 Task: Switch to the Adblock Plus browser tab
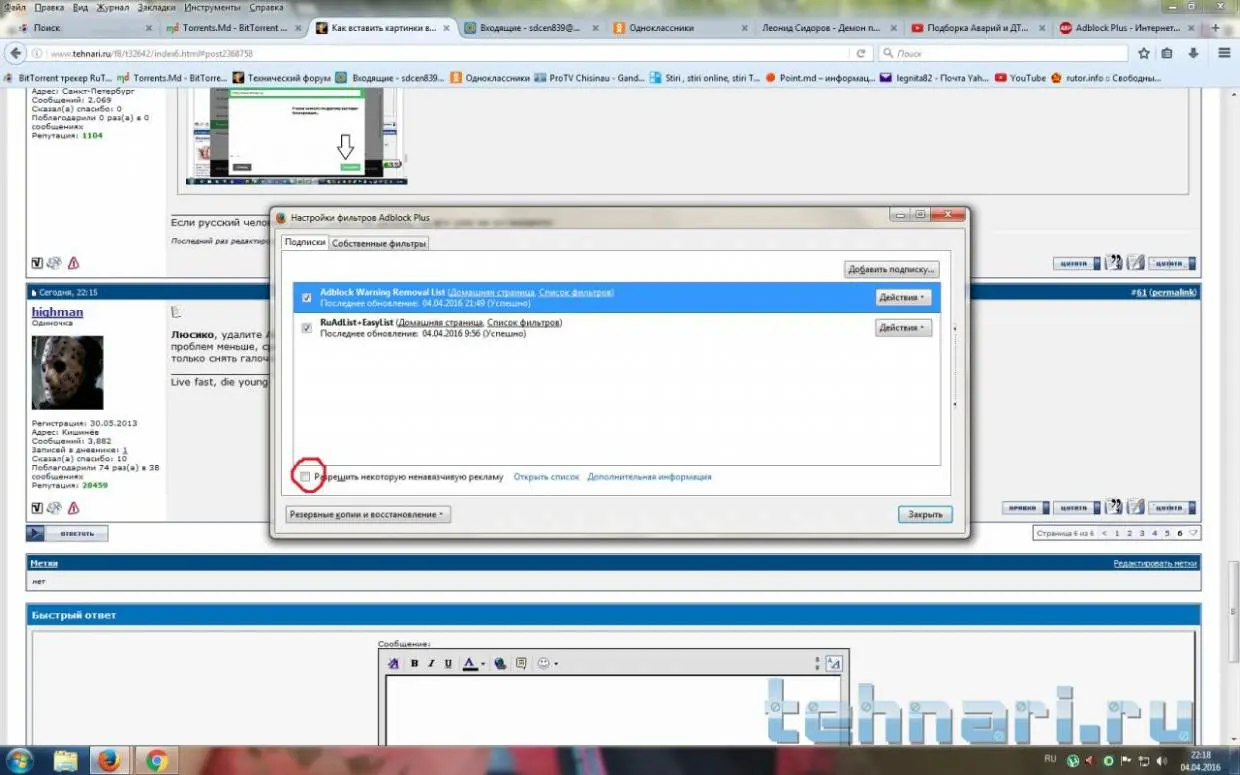tap(1128, 28)
